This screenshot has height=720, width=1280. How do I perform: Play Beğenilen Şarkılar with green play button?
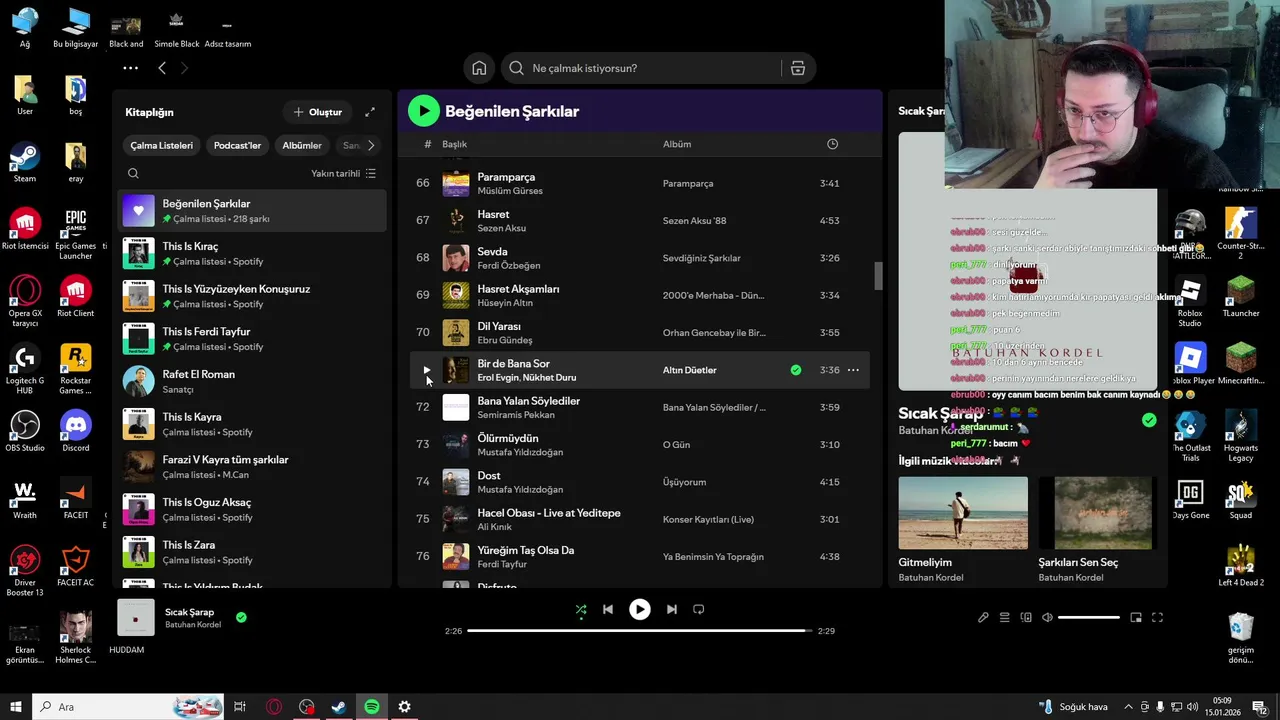point(424,111)
